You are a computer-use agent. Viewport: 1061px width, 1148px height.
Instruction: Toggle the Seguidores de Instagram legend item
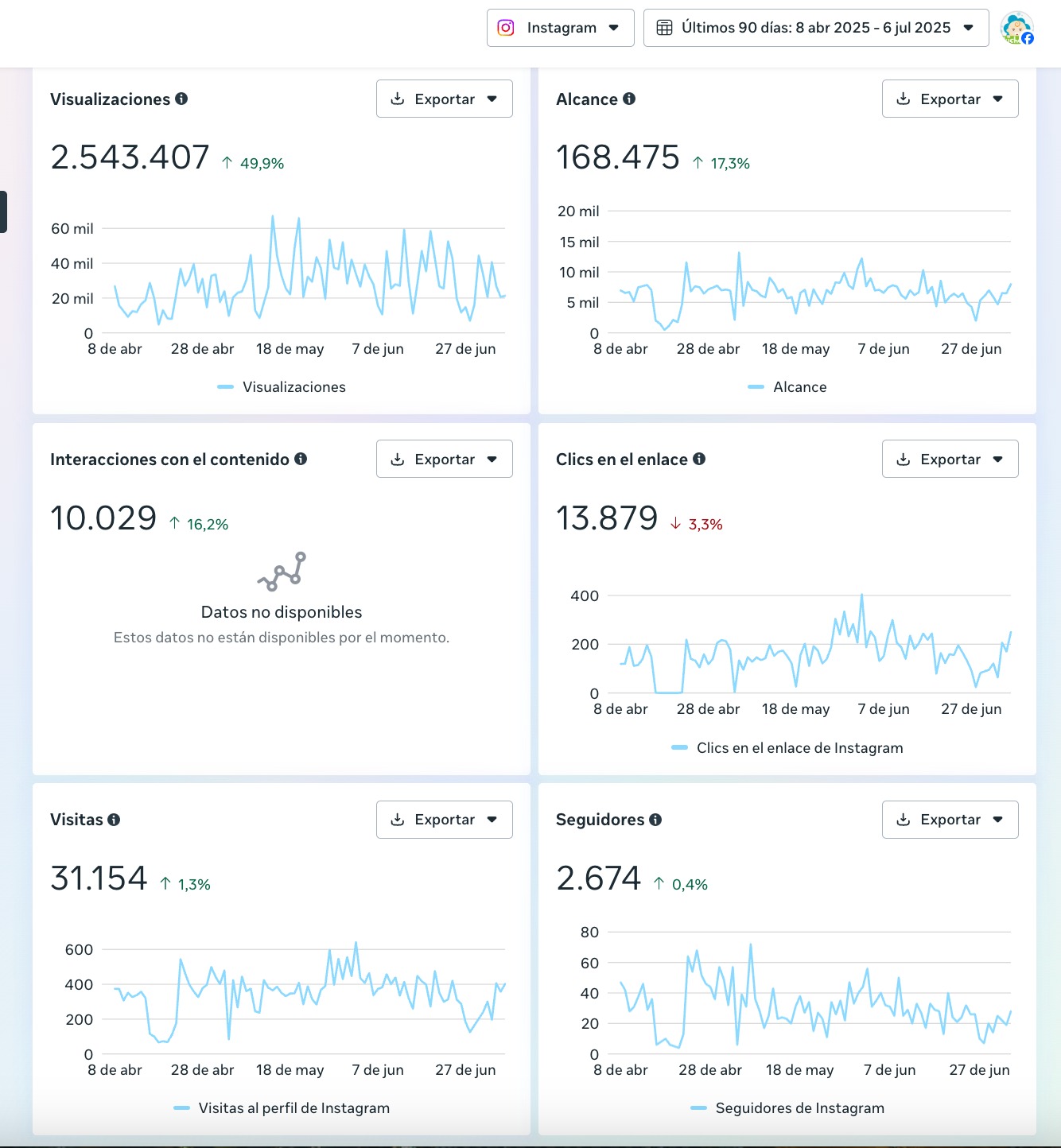coord(788,1108)
